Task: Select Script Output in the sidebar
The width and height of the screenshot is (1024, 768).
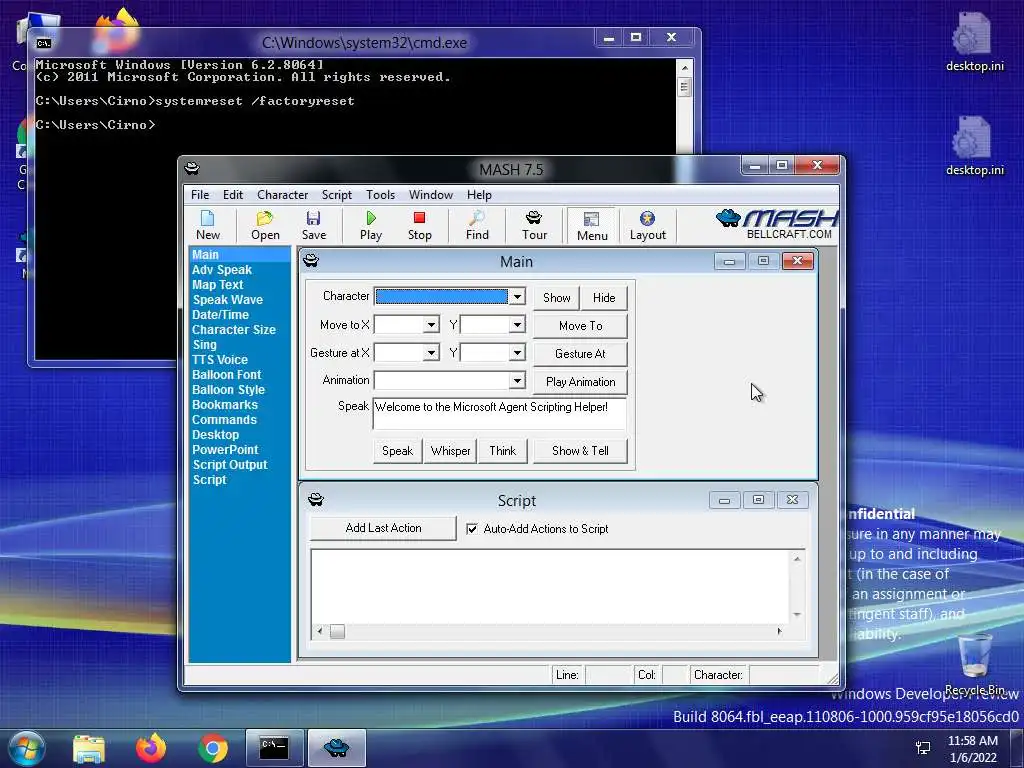Action: pos(230,465)
